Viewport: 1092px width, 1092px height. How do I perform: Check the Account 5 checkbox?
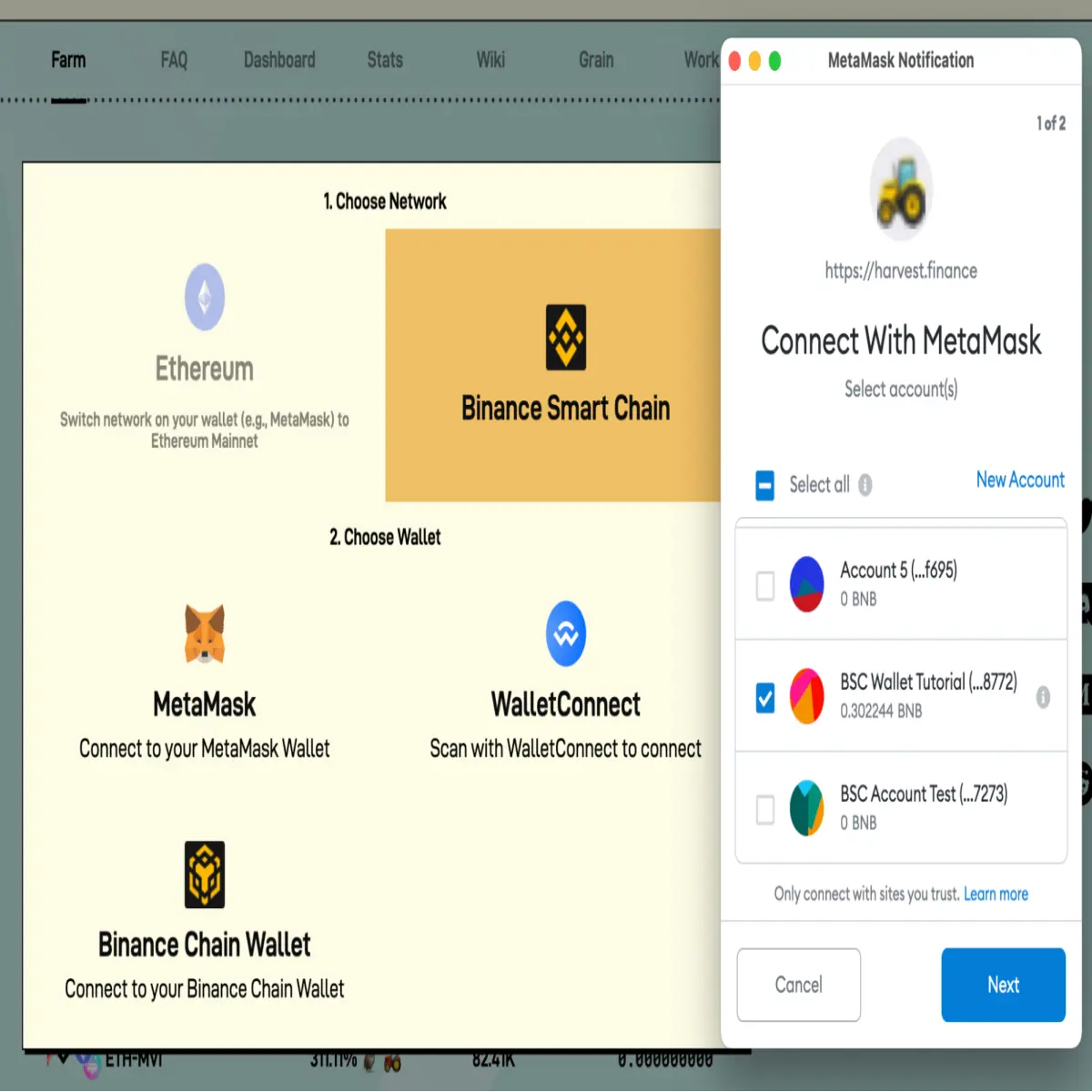(x=765, y=586)
